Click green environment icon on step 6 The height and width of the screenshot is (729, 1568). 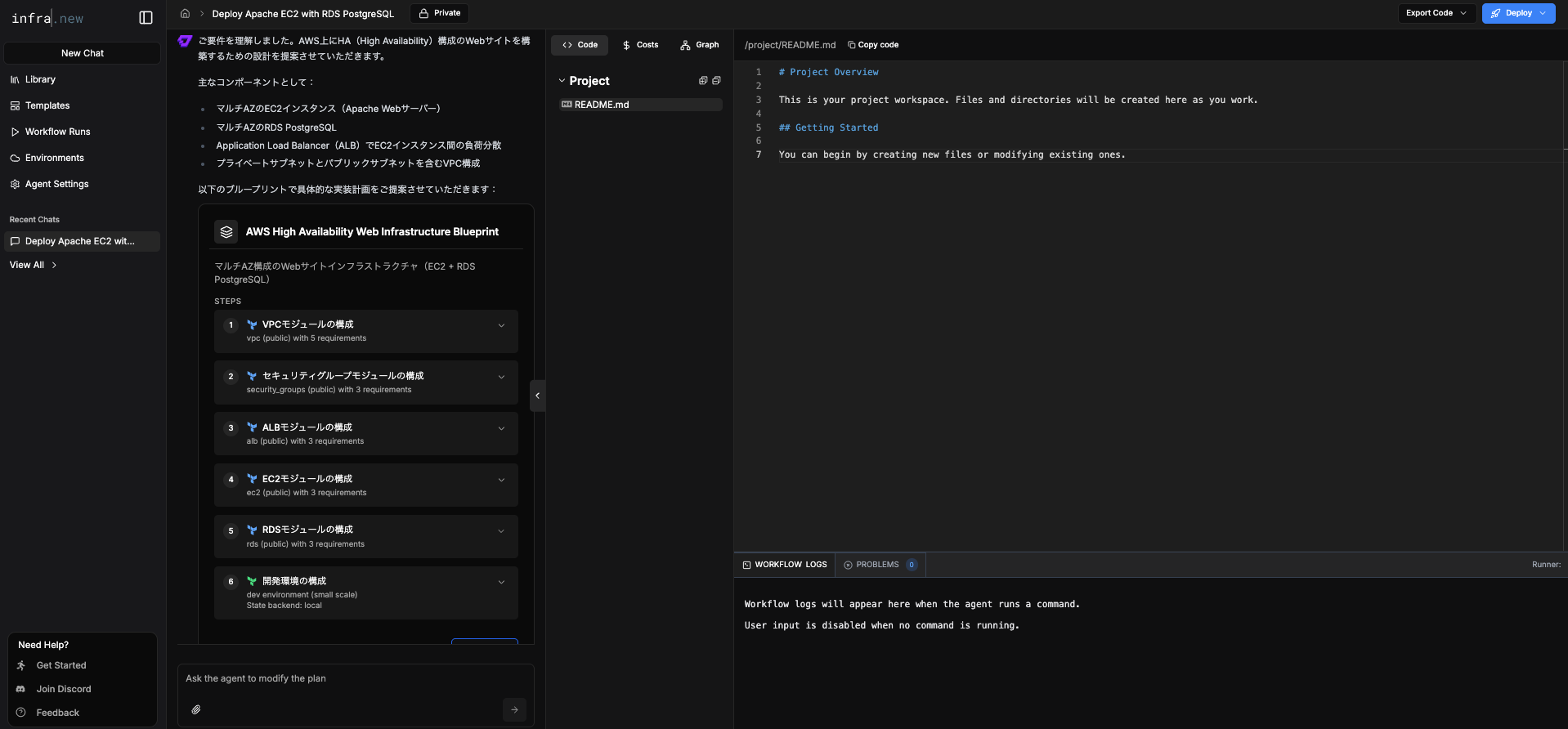[x=252, y=582]
